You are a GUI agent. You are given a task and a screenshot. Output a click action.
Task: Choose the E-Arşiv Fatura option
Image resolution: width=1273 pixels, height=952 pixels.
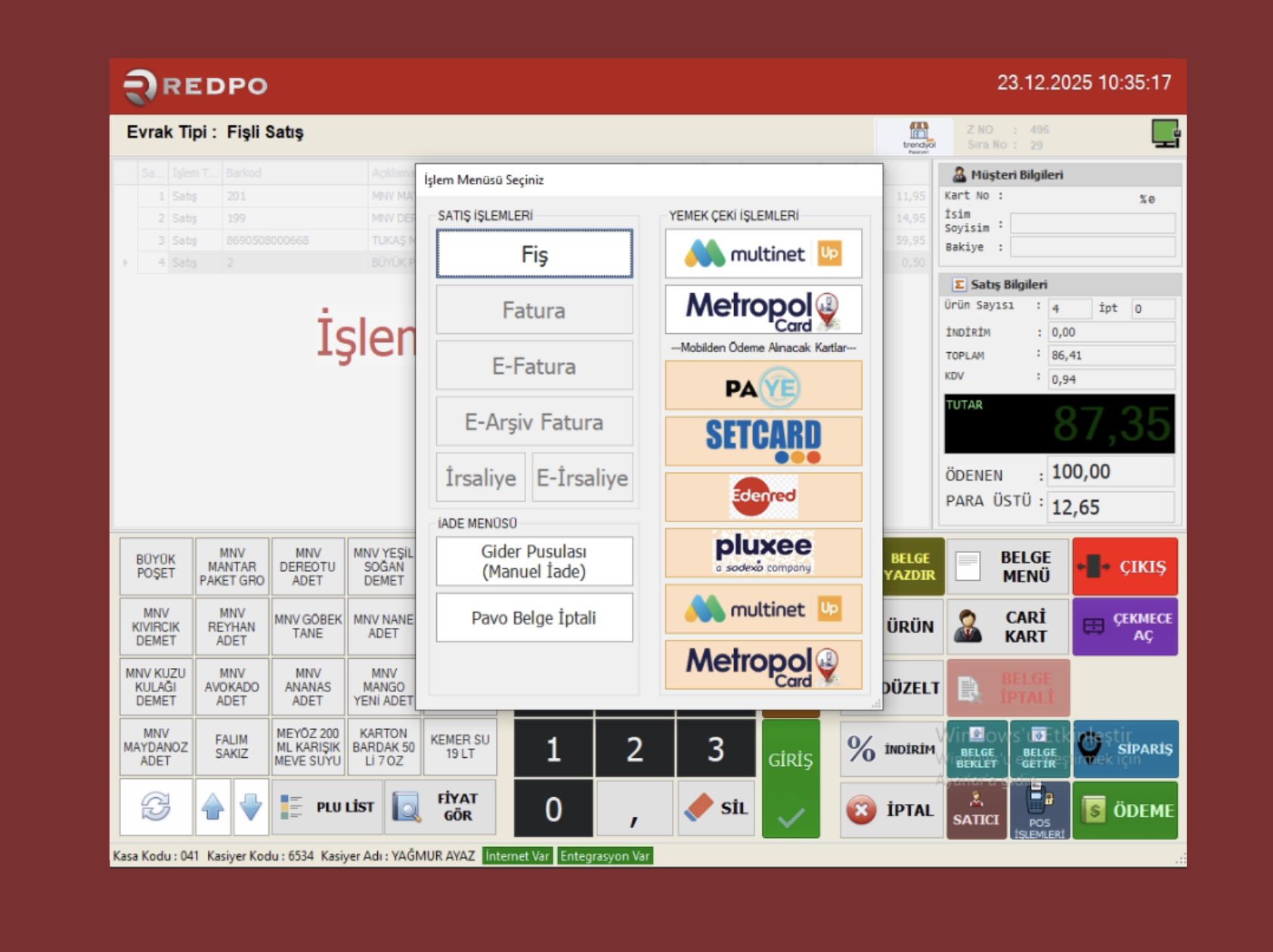point(534,422)
